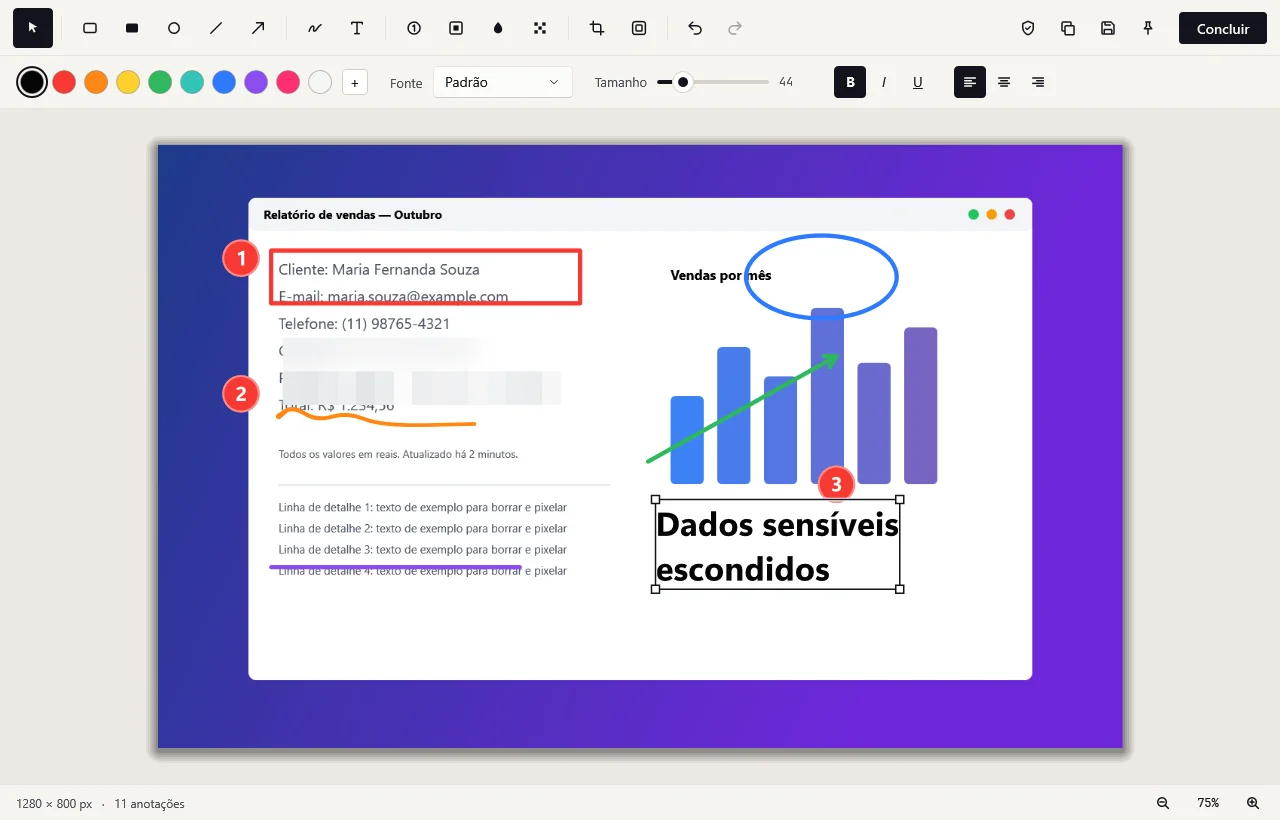Copy the image to clipboard
This screenshot has height=820, width=1280.
[x=1068, y=28]
